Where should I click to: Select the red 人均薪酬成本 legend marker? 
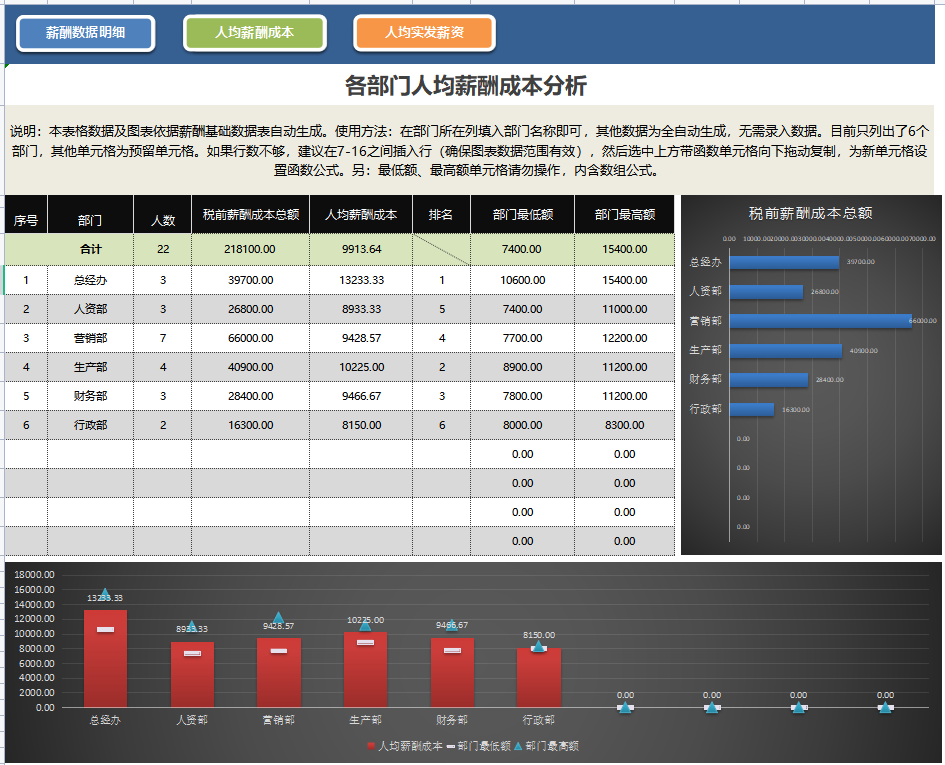point(371,745)
